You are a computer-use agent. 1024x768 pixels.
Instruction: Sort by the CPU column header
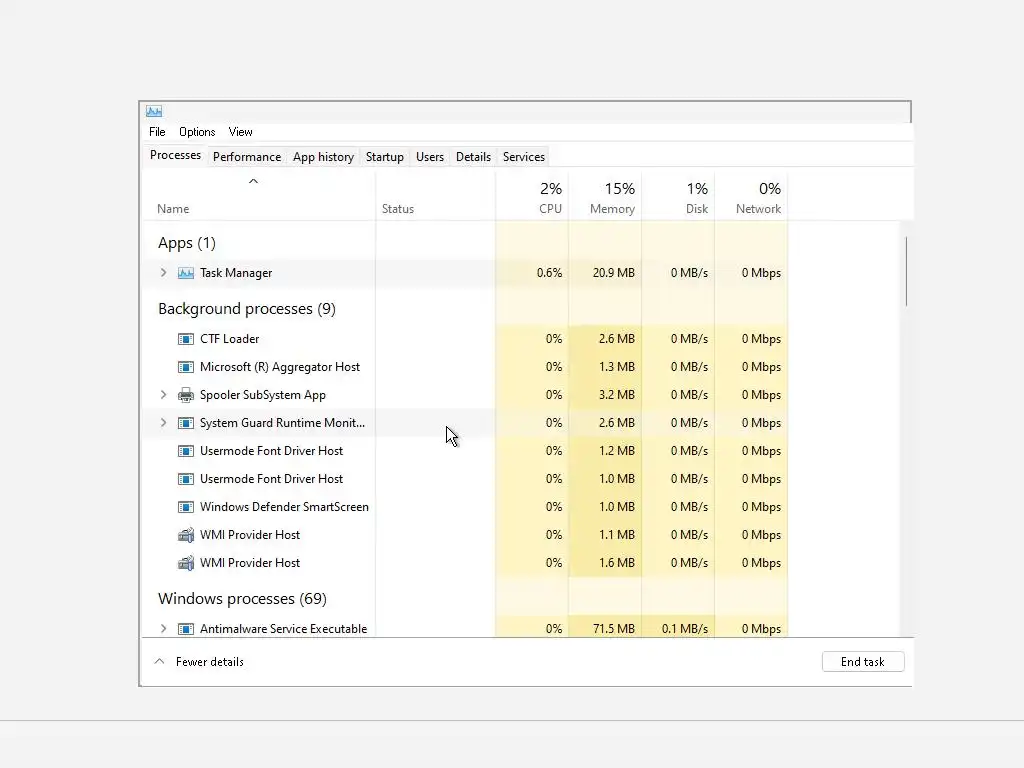click(532, 197)
